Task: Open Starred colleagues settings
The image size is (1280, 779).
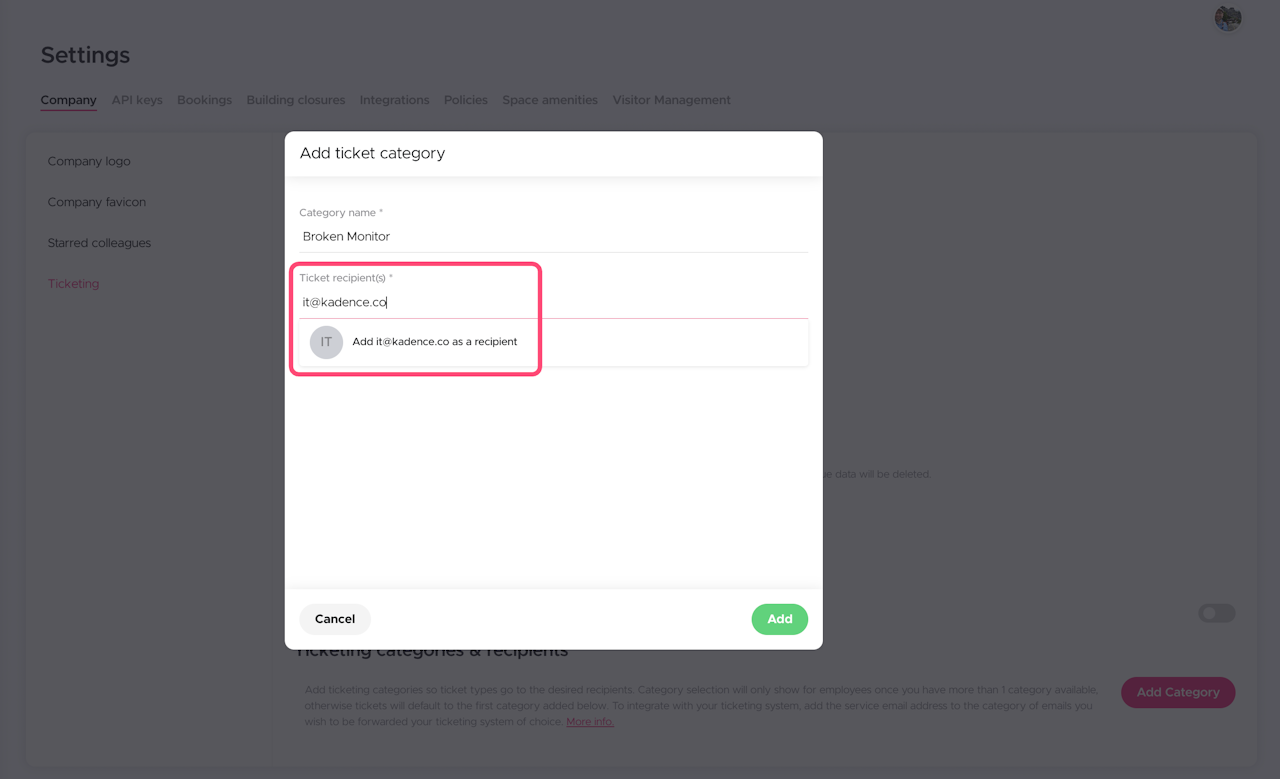Action: pyautogui.click(x=99, y=243)
